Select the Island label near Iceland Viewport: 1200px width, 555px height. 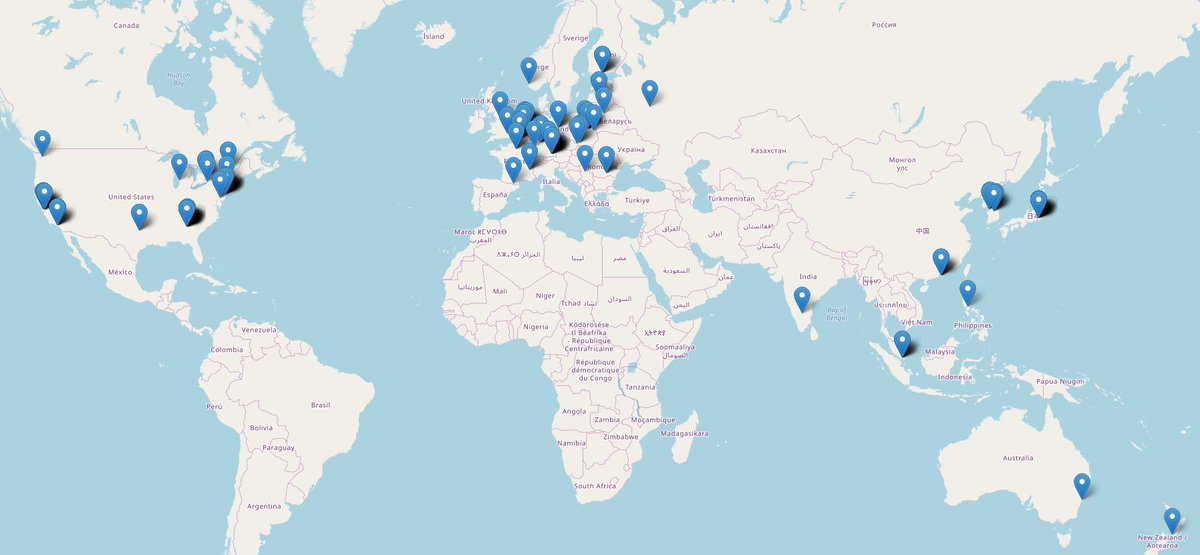coord(434,37)
